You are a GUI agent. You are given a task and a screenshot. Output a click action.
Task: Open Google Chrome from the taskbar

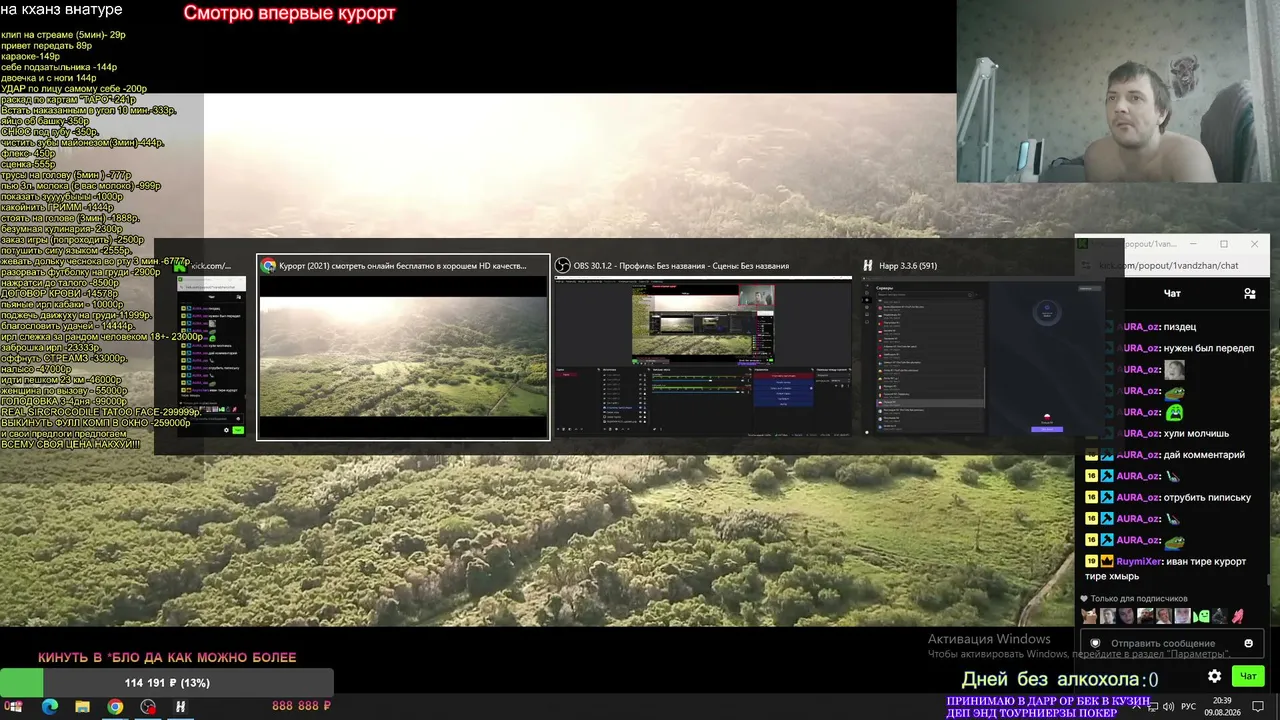click(x=116, y=706)
